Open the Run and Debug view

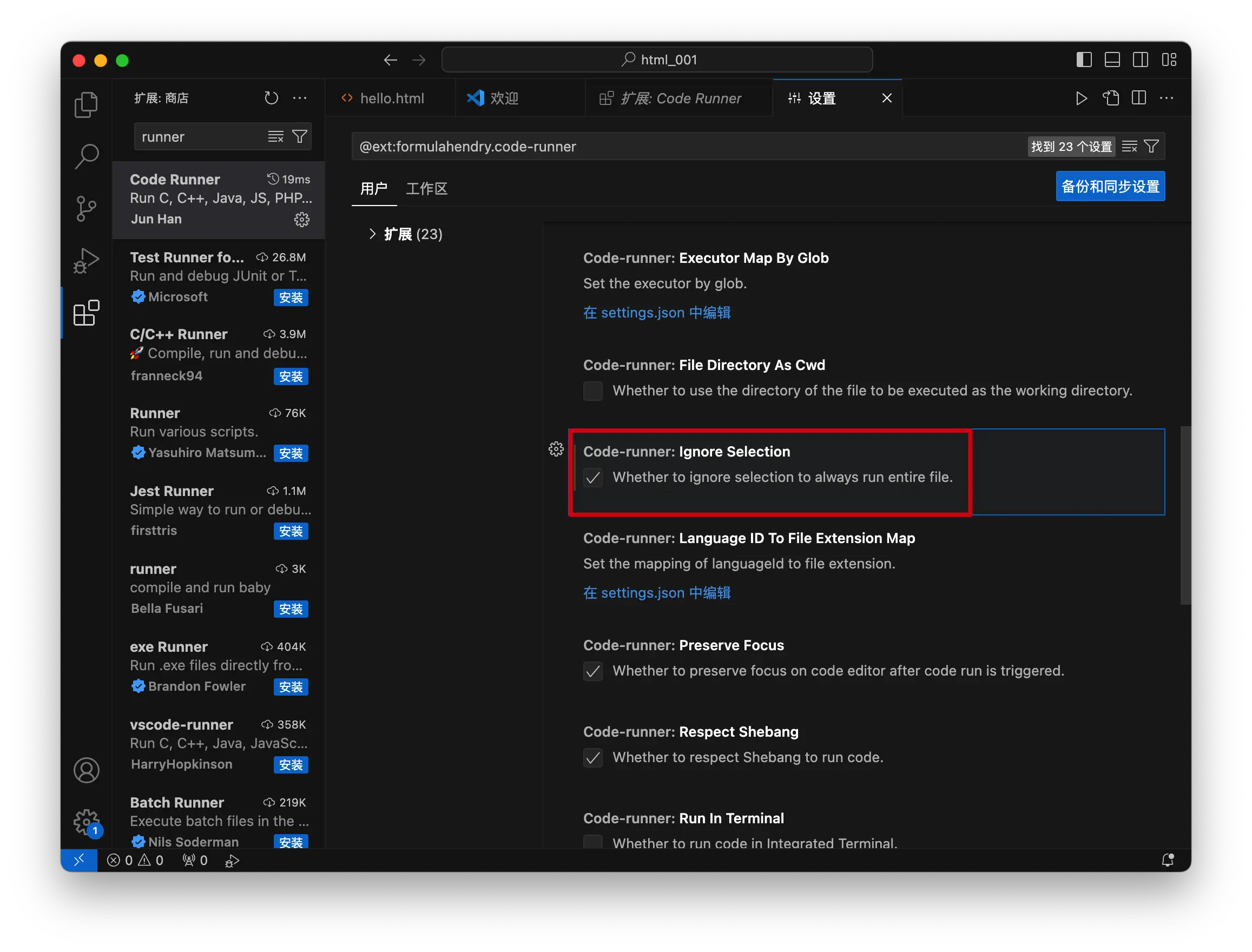click(86, 261)
